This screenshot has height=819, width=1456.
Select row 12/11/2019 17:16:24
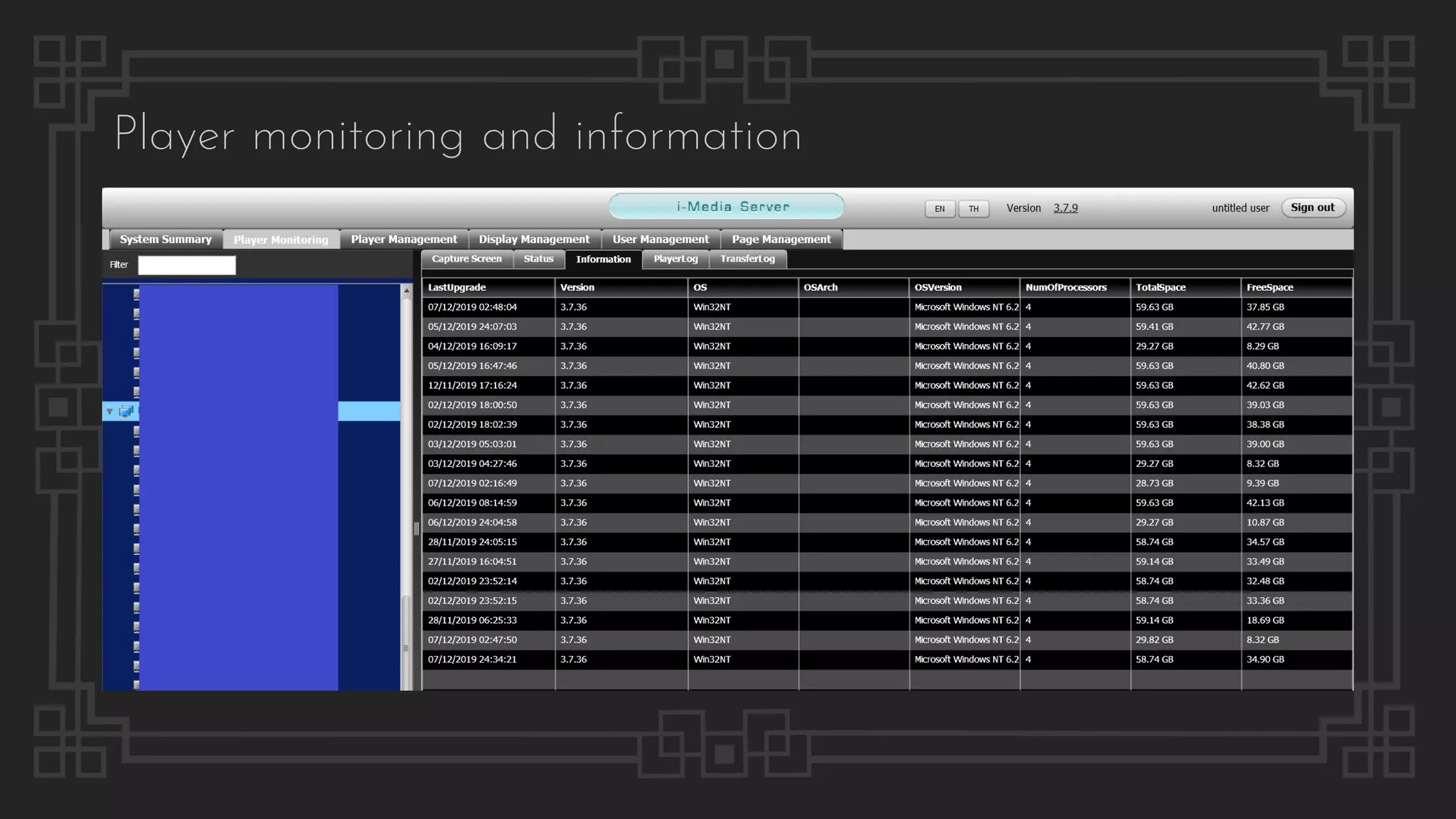click(x=887, y=385)
